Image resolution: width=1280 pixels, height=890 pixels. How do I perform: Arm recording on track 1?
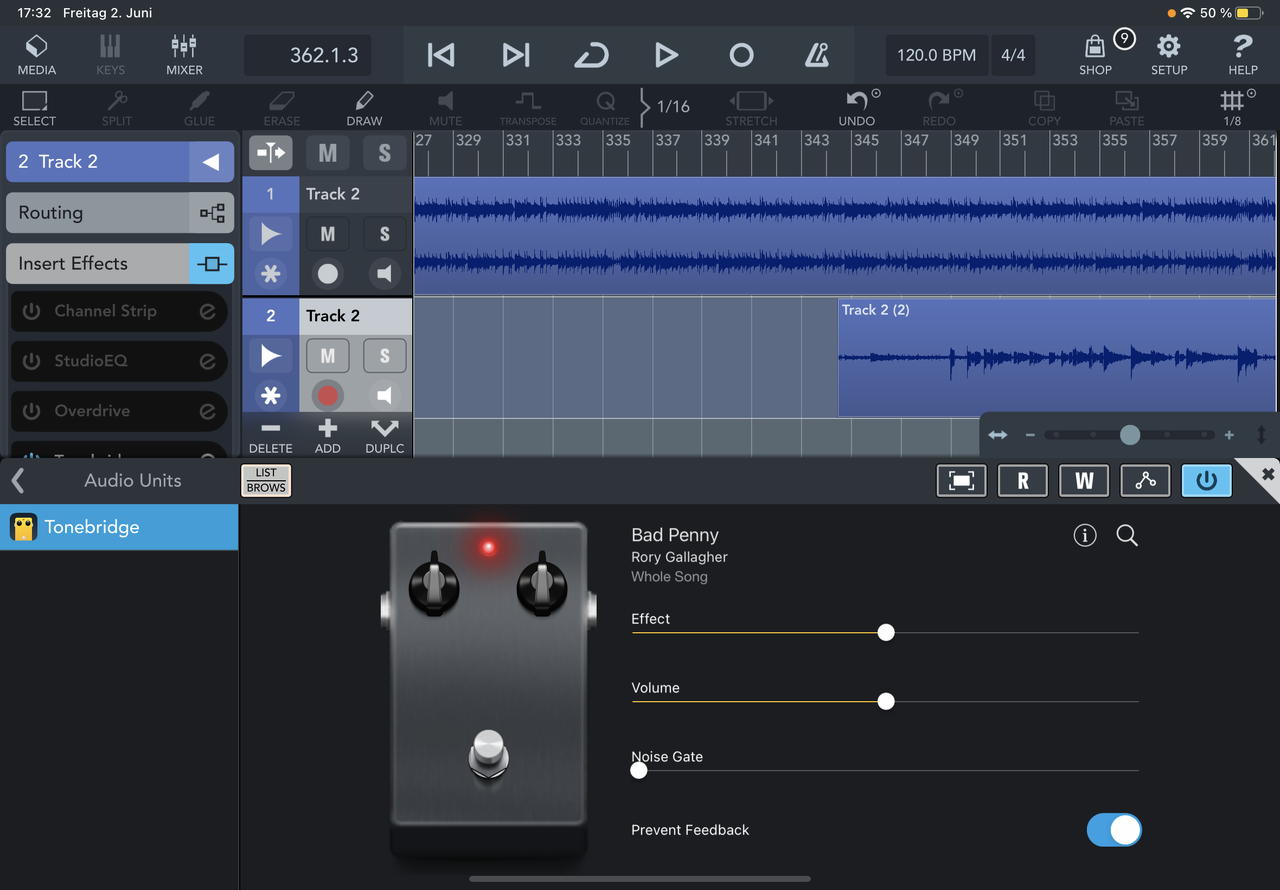(328, 274)
